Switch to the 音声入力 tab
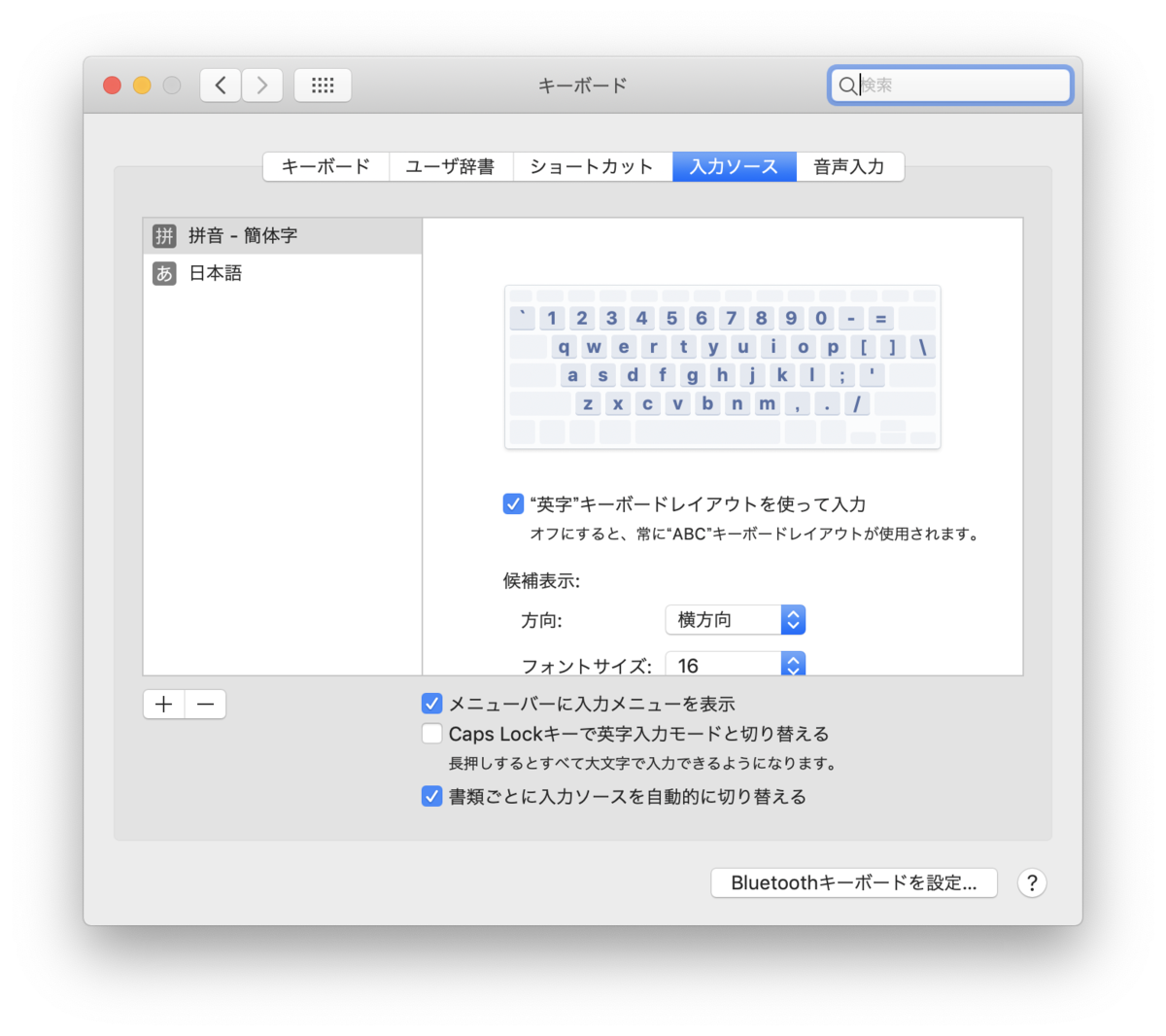Screen dimensions: 1166x1036 point(850,166)
